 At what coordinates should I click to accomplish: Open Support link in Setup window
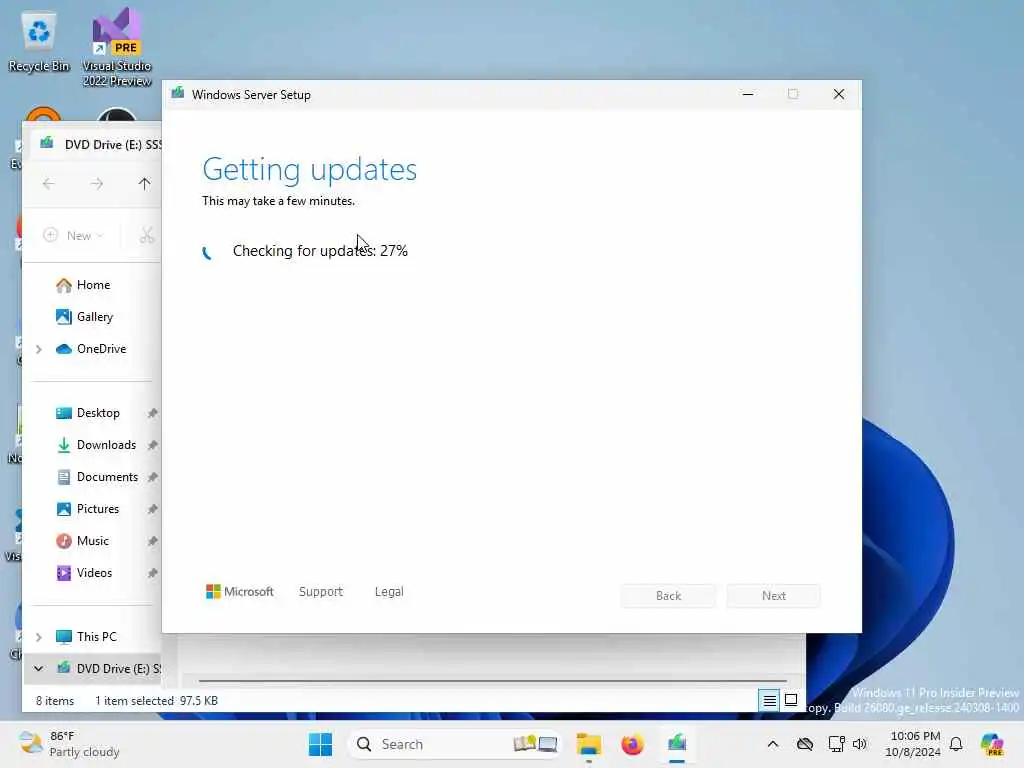click(x=321, y=592)
